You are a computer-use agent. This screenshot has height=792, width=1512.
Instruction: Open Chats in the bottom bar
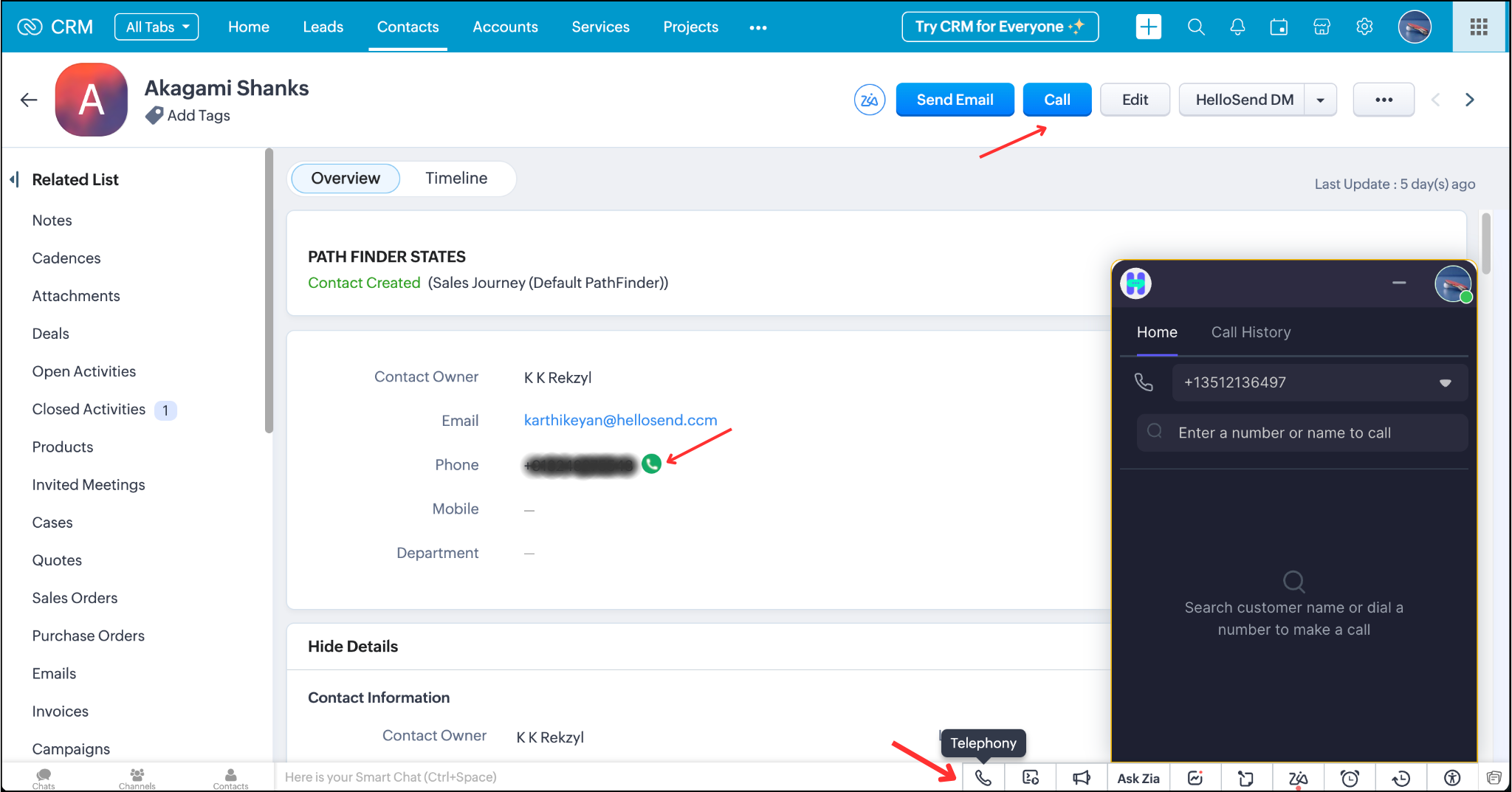tap(44, 778)
